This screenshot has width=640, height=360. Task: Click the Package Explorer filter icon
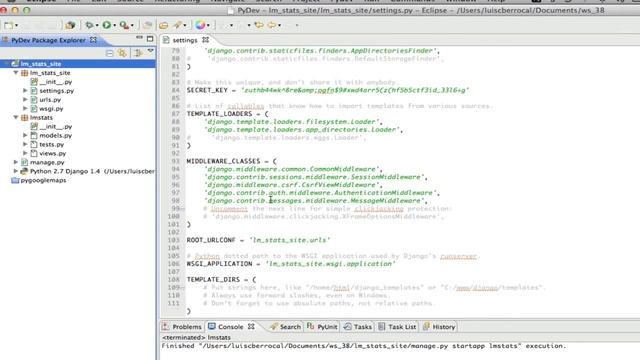pyautogui.click(x=138, y=53)
